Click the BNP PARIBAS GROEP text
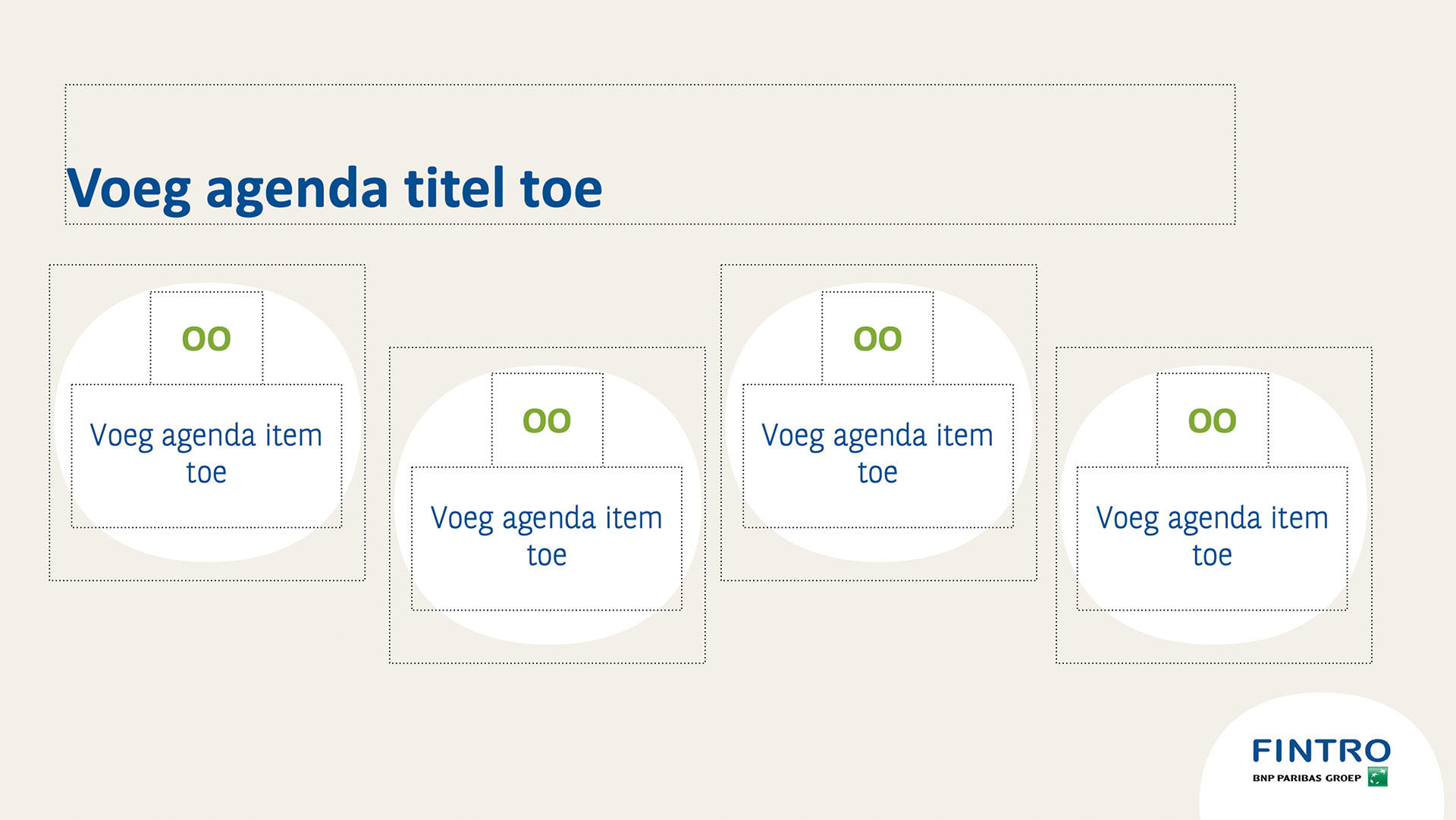This screenshot has width=1456, height=820. pyautogui.click(x=1307, y=778)
